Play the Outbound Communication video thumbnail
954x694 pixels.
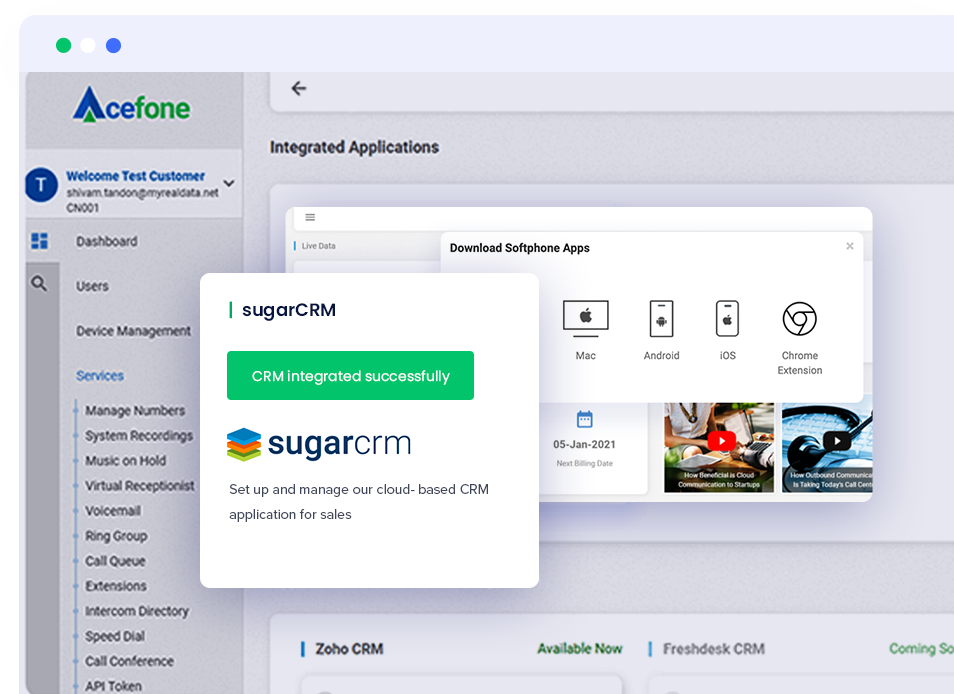[837, 441]
